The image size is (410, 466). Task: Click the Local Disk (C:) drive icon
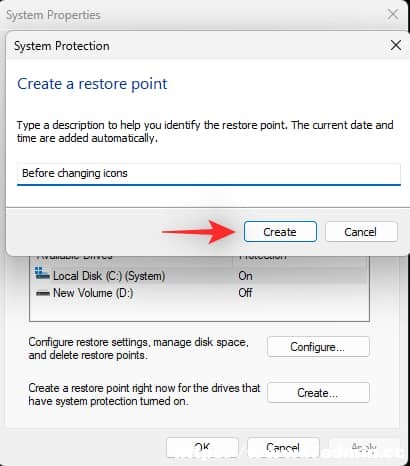42,274
